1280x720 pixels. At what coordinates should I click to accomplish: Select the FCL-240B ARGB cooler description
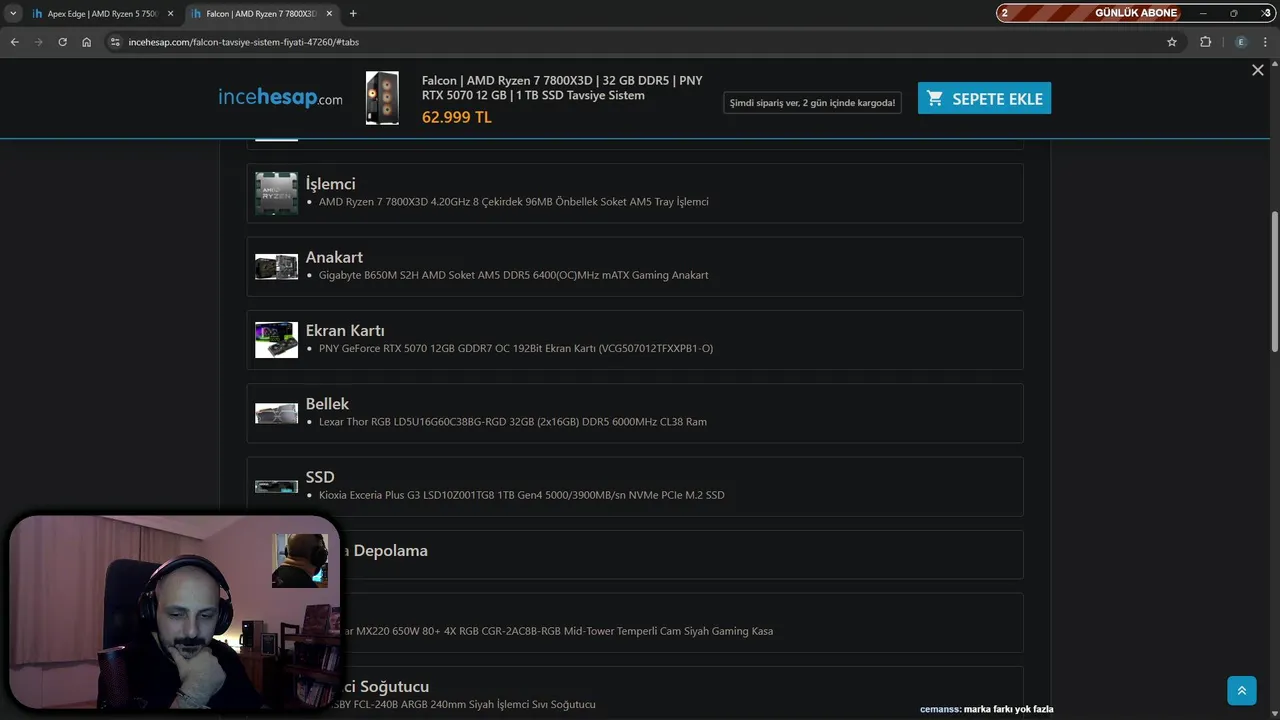(468, 705)
